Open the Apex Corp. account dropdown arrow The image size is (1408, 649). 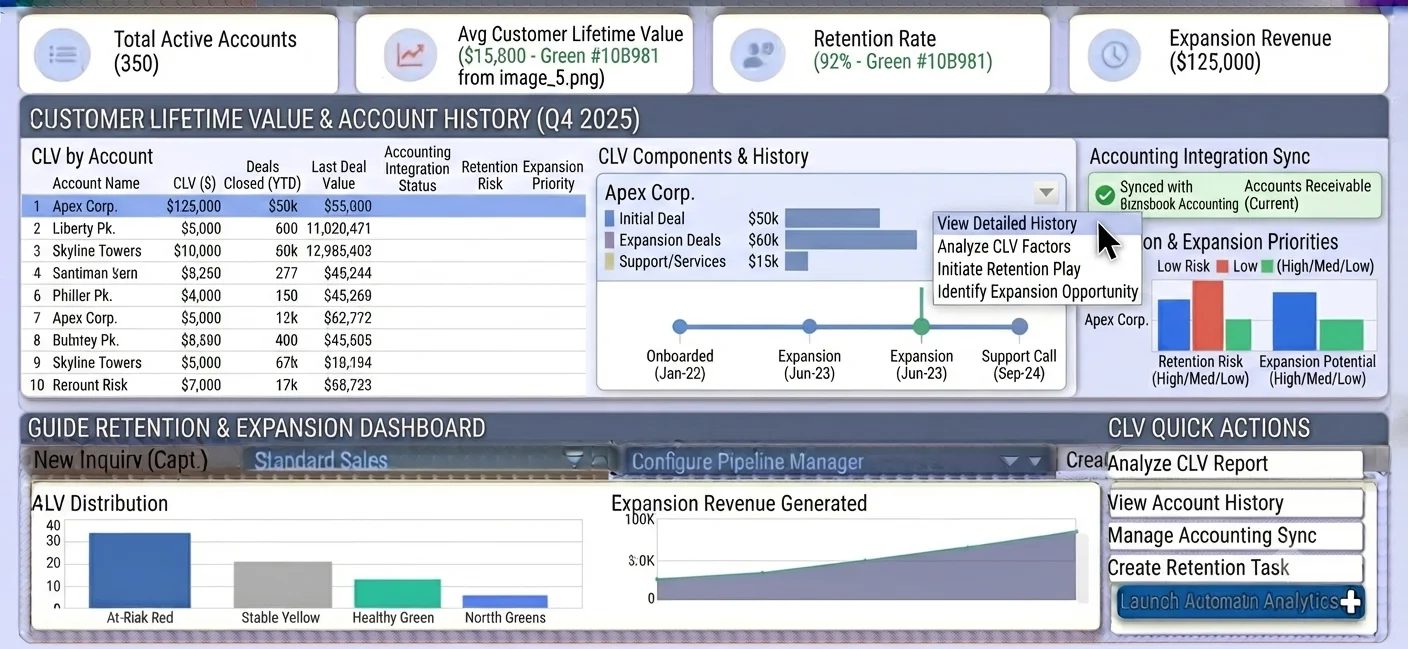pyautogui.click(x=1045, y=192)
